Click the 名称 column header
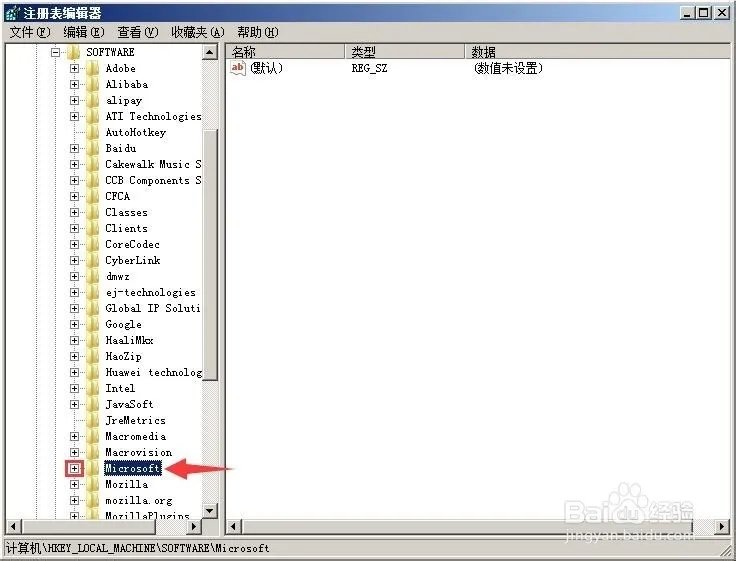This screenshot has height=561, width=736. coord(286,52)
